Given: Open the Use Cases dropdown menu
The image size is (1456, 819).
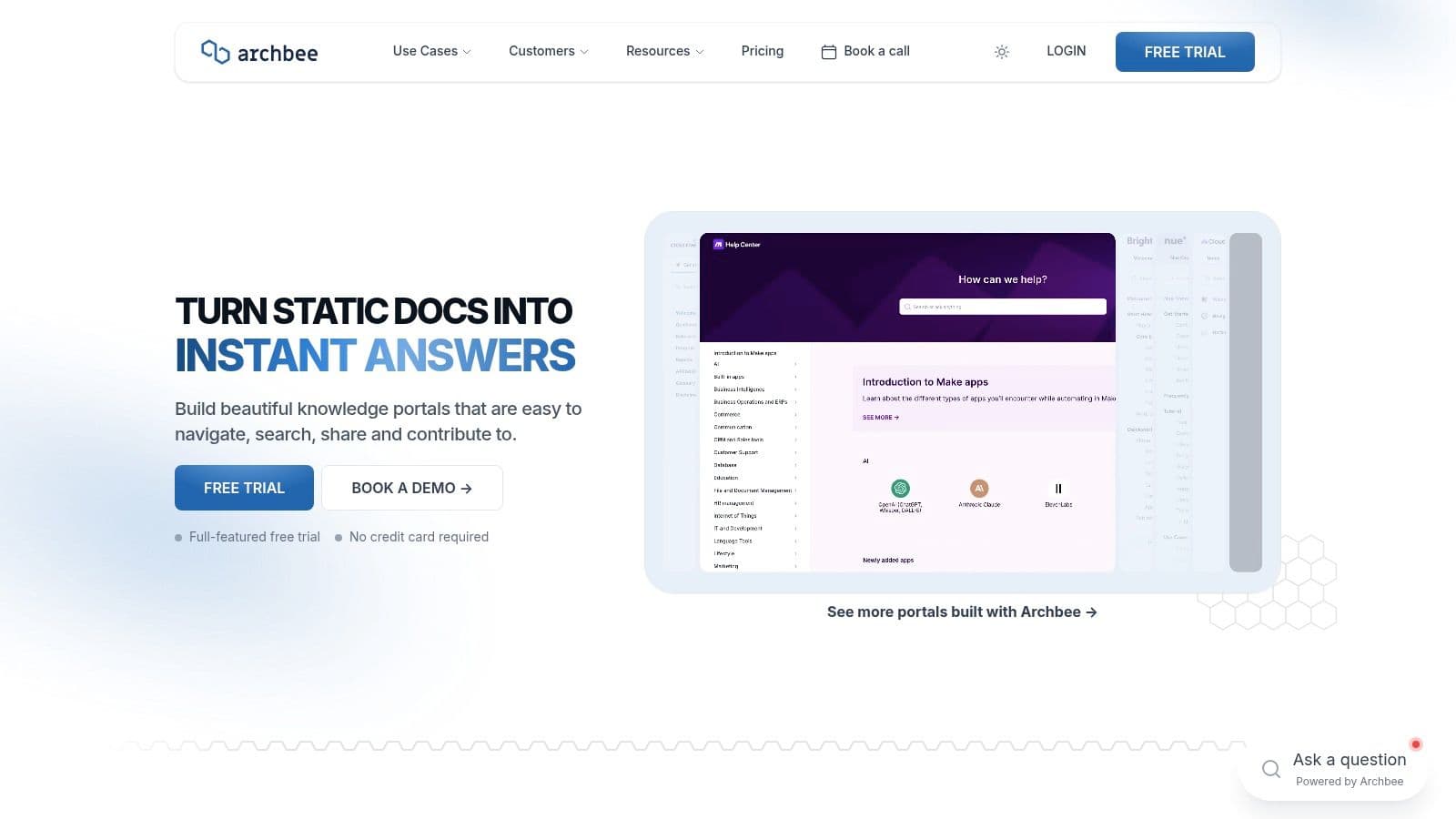Looking at the screenshot, I should (x=432, y=51).
